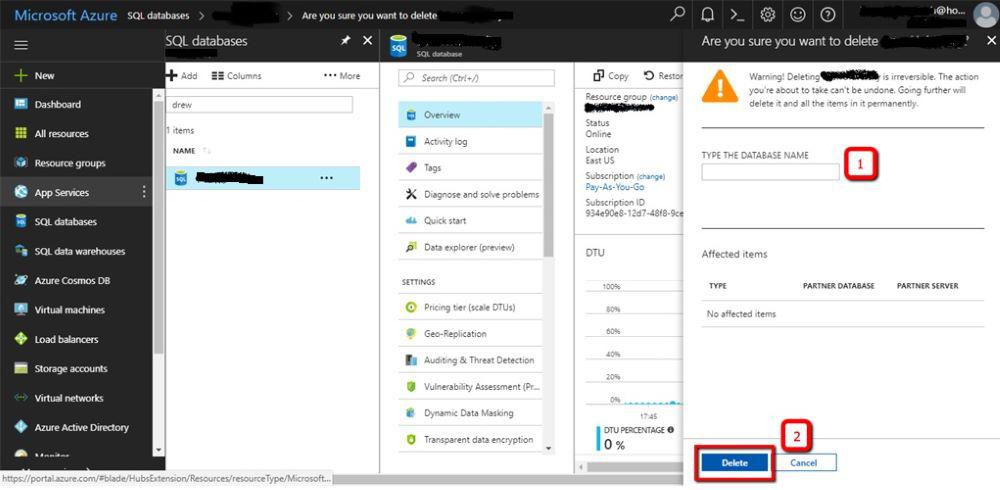Image resolution: width=1000 pixels, height=490 pixels.
Task: Change Resource group link
Action: (664, 97)
